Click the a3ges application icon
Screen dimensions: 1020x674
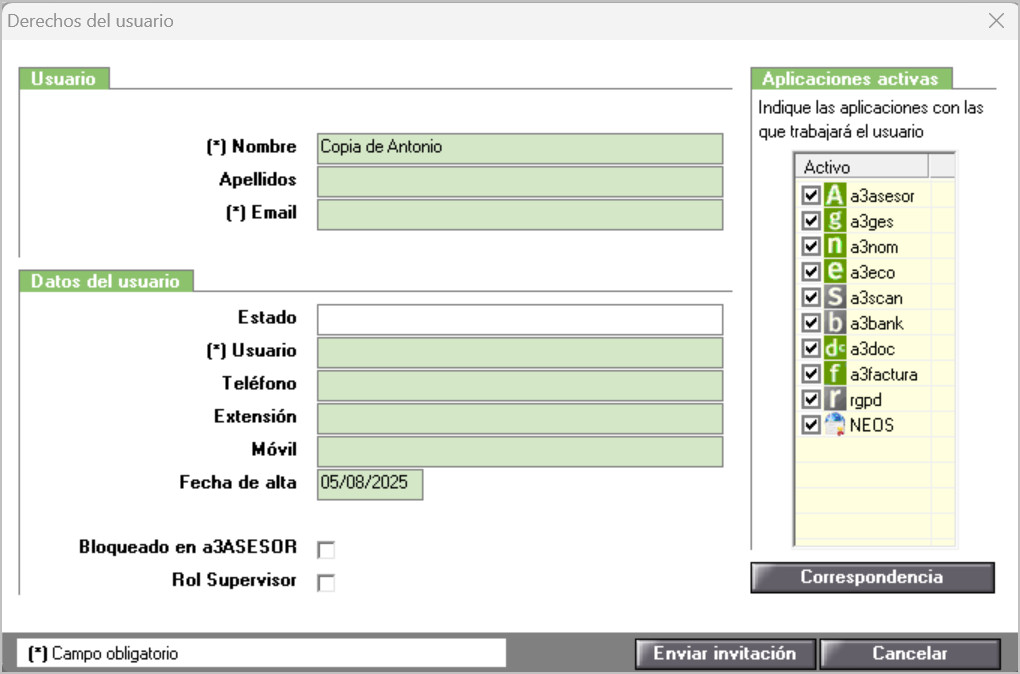pos(835,221)
